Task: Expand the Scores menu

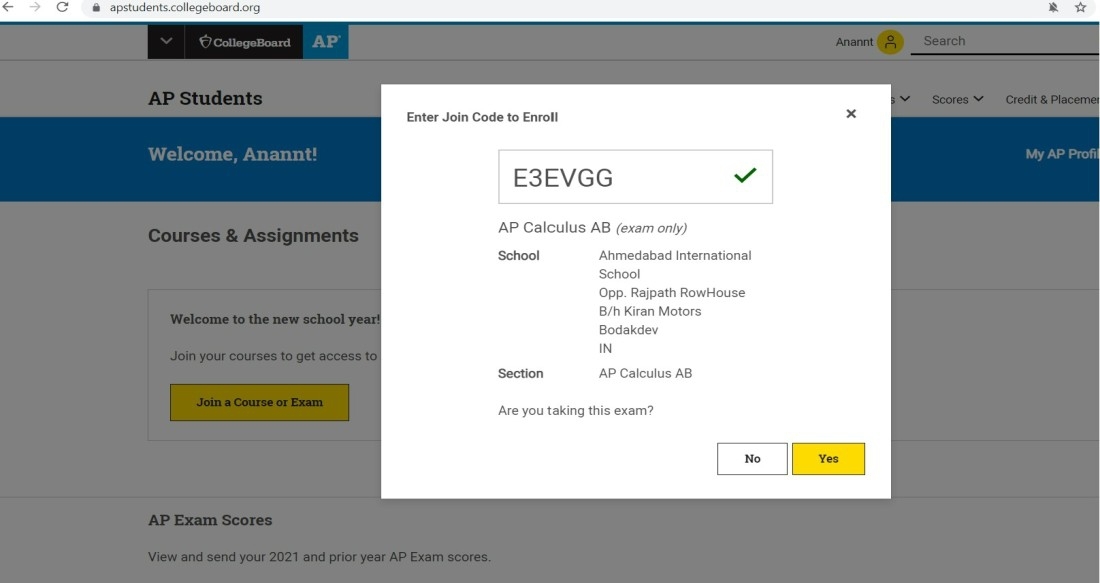Action: (958, 100)
